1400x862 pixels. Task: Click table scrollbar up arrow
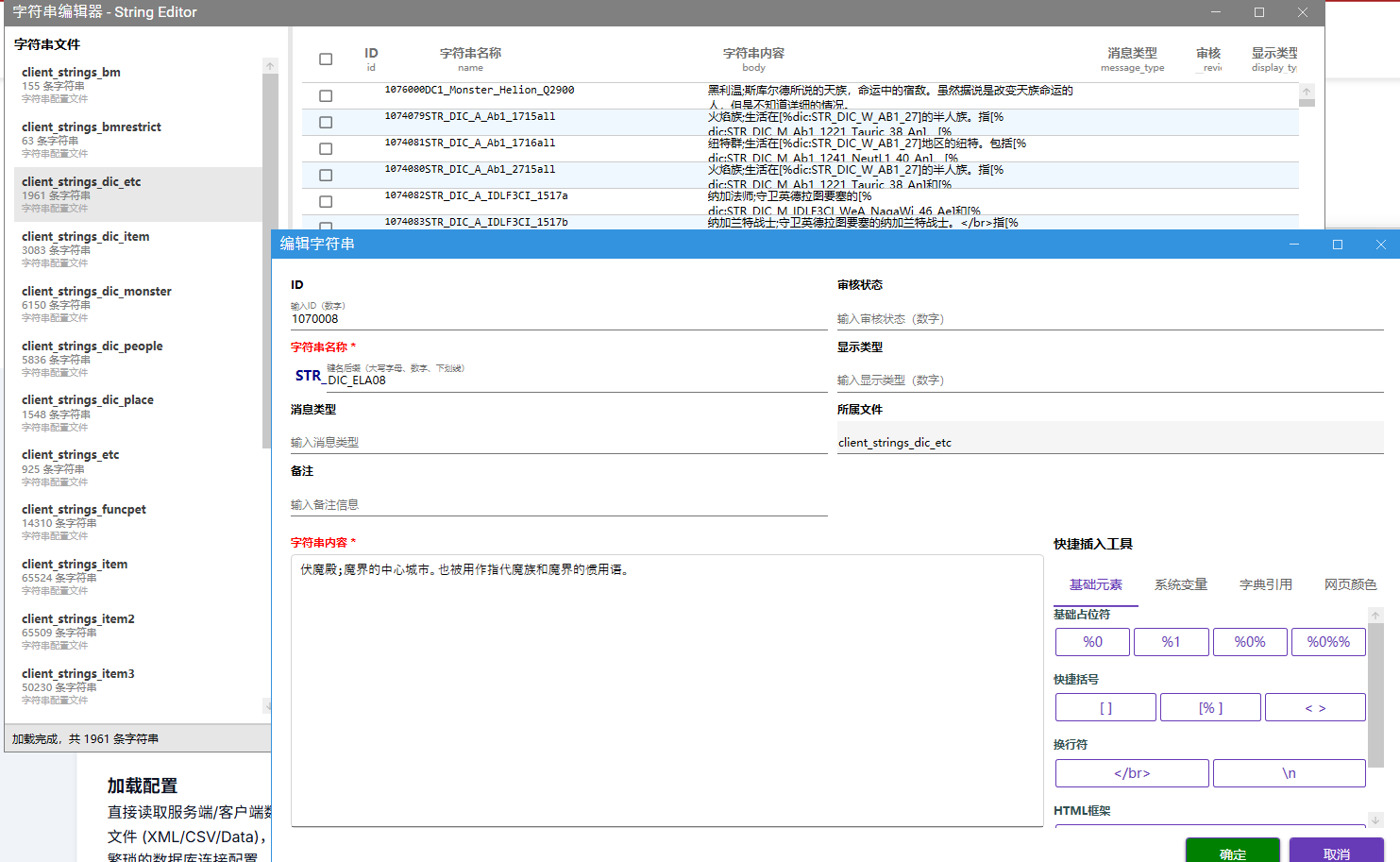[1307, 92]
